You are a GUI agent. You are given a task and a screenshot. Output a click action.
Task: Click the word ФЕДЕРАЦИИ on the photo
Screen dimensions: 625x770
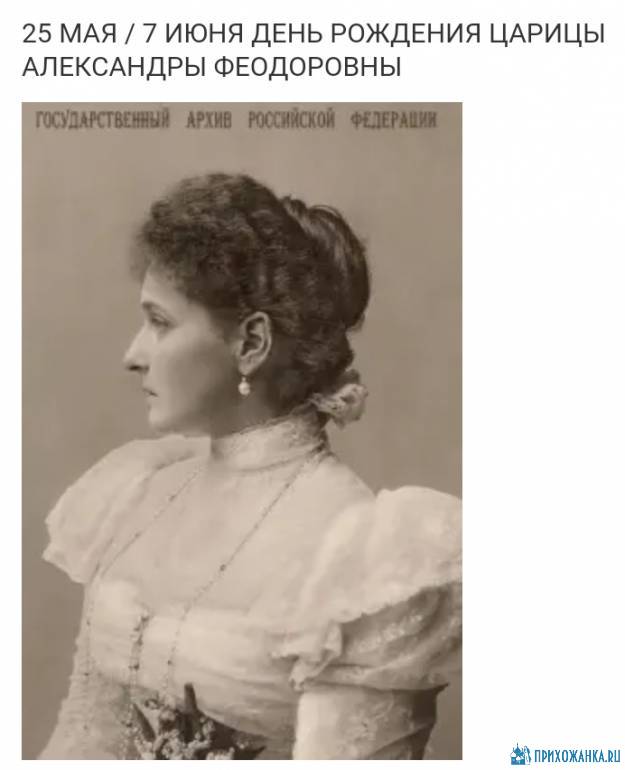pyautogui.click(x=394, y=120)
